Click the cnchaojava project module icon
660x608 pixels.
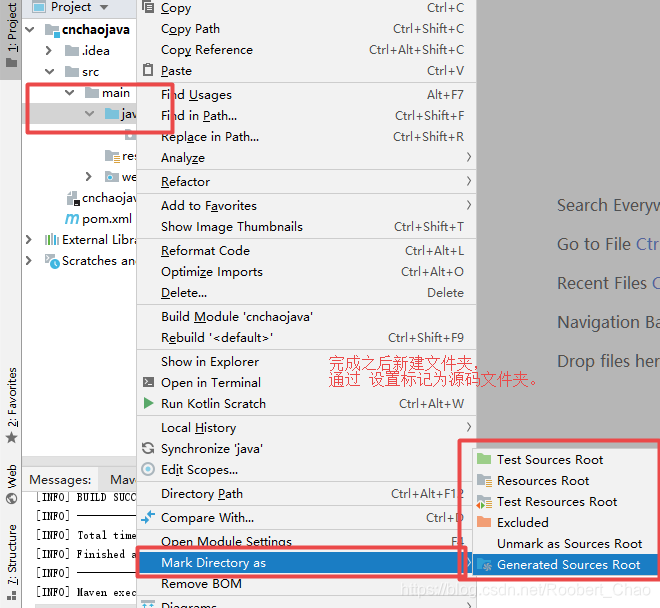click(52, 30)
